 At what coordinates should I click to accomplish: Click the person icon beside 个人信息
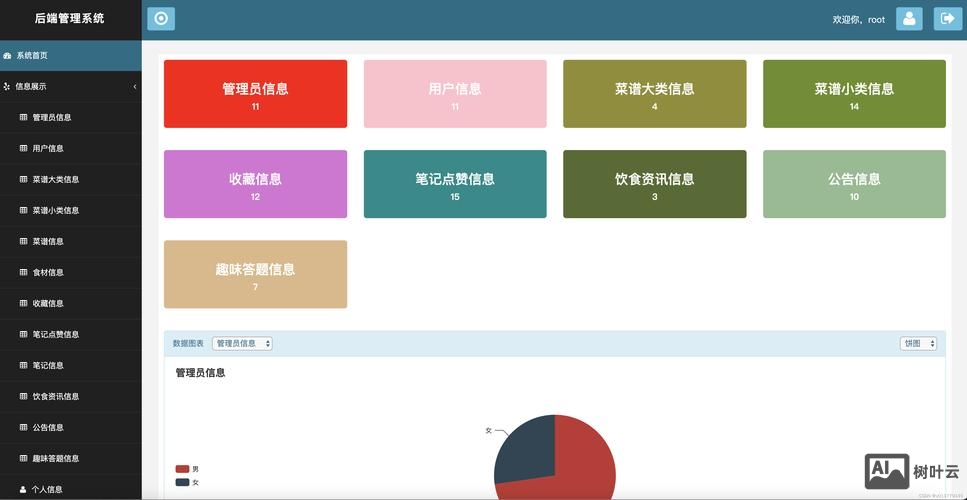coord(23,490)
